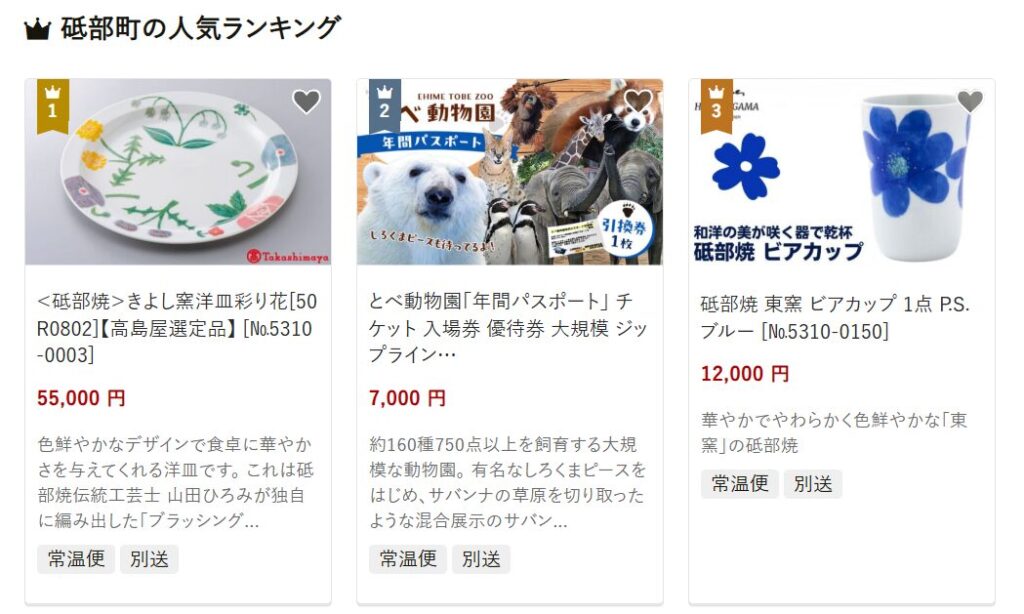
Task: Select 別送 tag on beer cup card
Action: [x=813, y=484]
